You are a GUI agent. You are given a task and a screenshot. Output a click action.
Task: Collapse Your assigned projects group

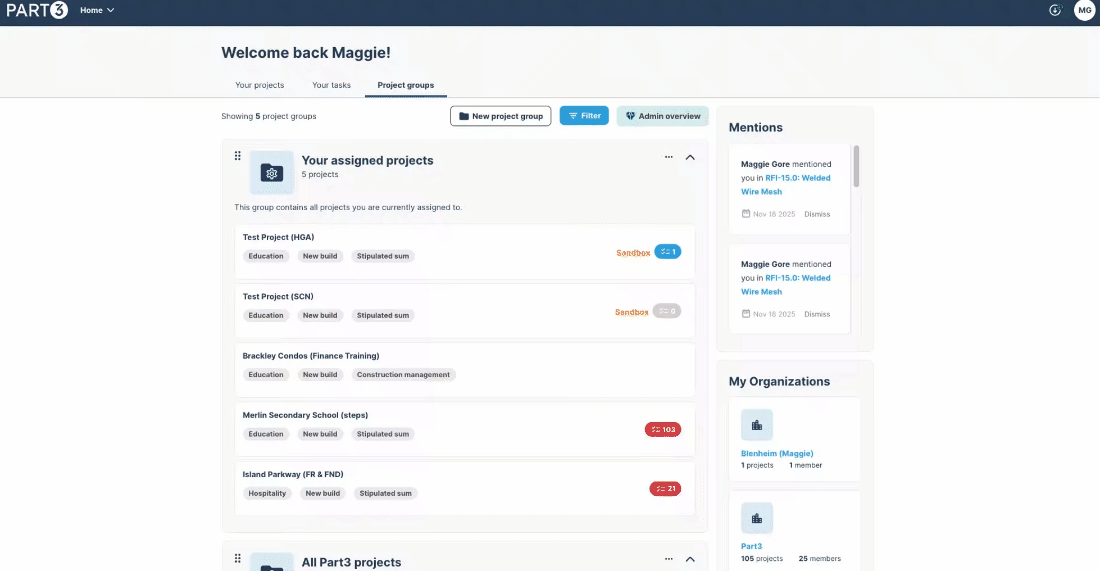pyautogui.click(x=690, y=157)
